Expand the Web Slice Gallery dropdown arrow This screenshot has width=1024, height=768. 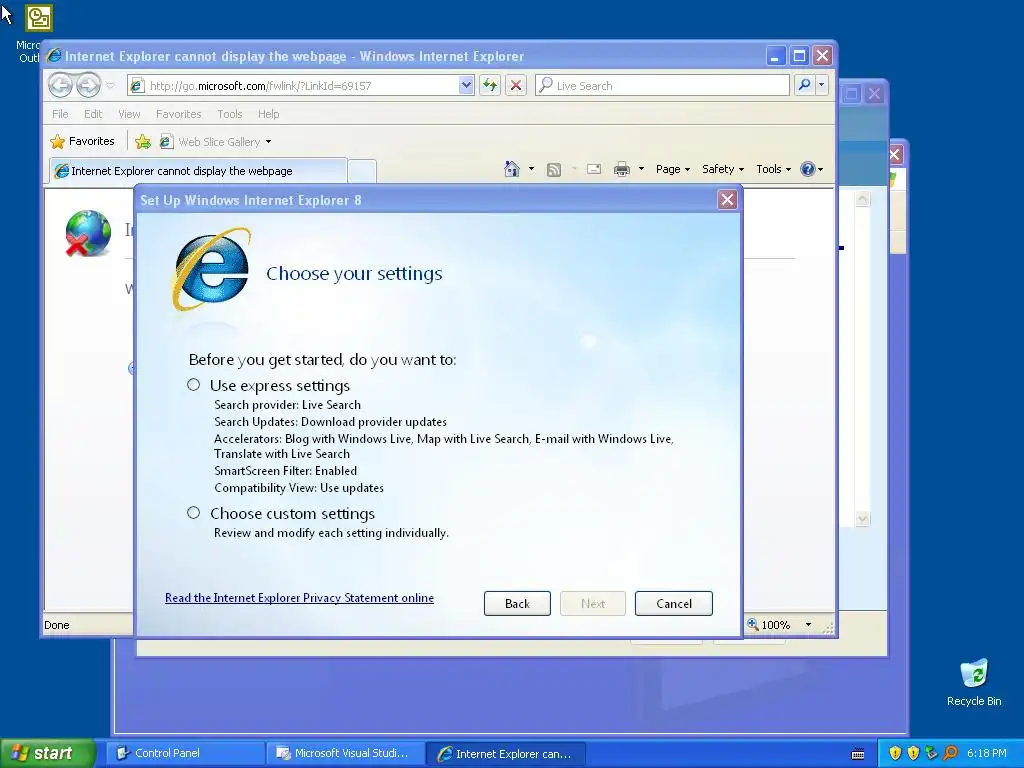[x=268, y=142]
